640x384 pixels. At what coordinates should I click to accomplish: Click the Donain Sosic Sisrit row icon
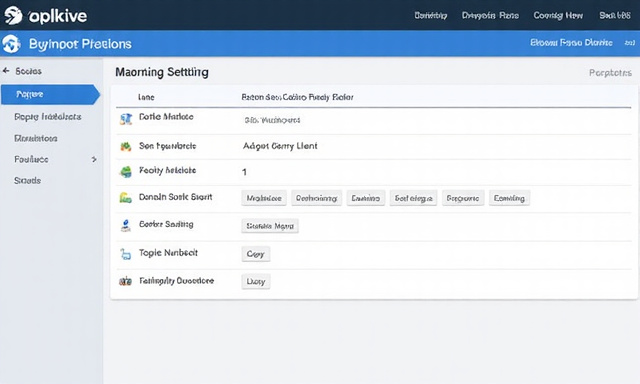tap(125, 198)
